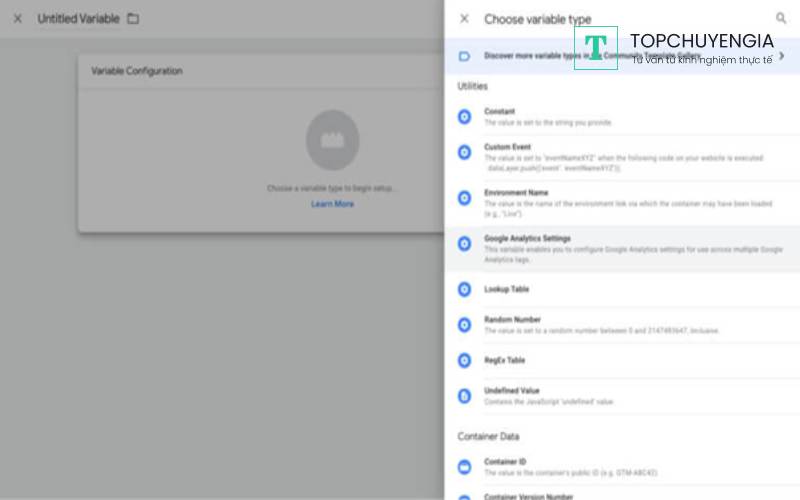
Task: Close the Untitled Variable editor
Action: click(x=17, y=19)
